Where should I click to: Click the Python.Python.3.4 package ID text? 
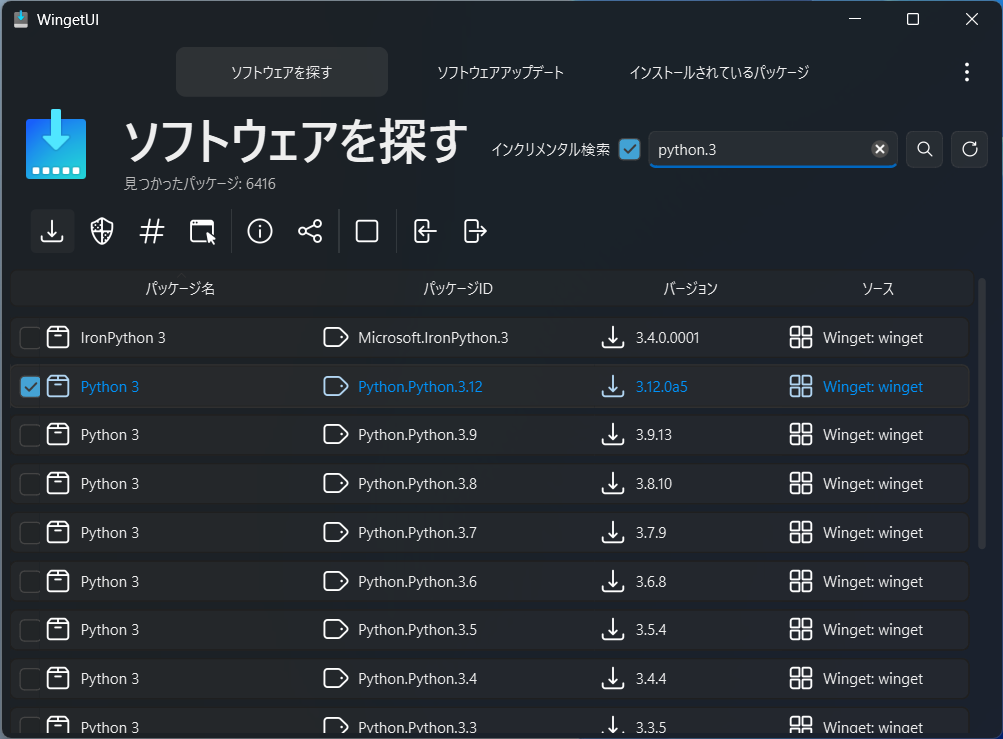pos(417,678)
